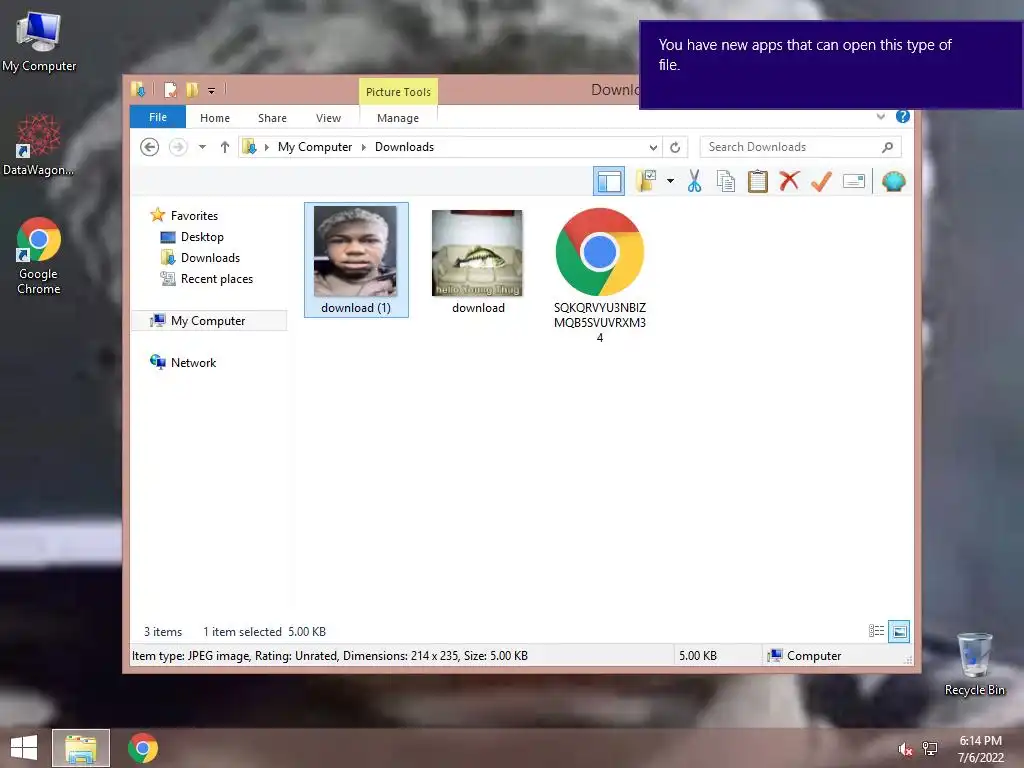Open Desktop in the navigation pane
This screenshot has width=1024, height=768.
[202, 236]
